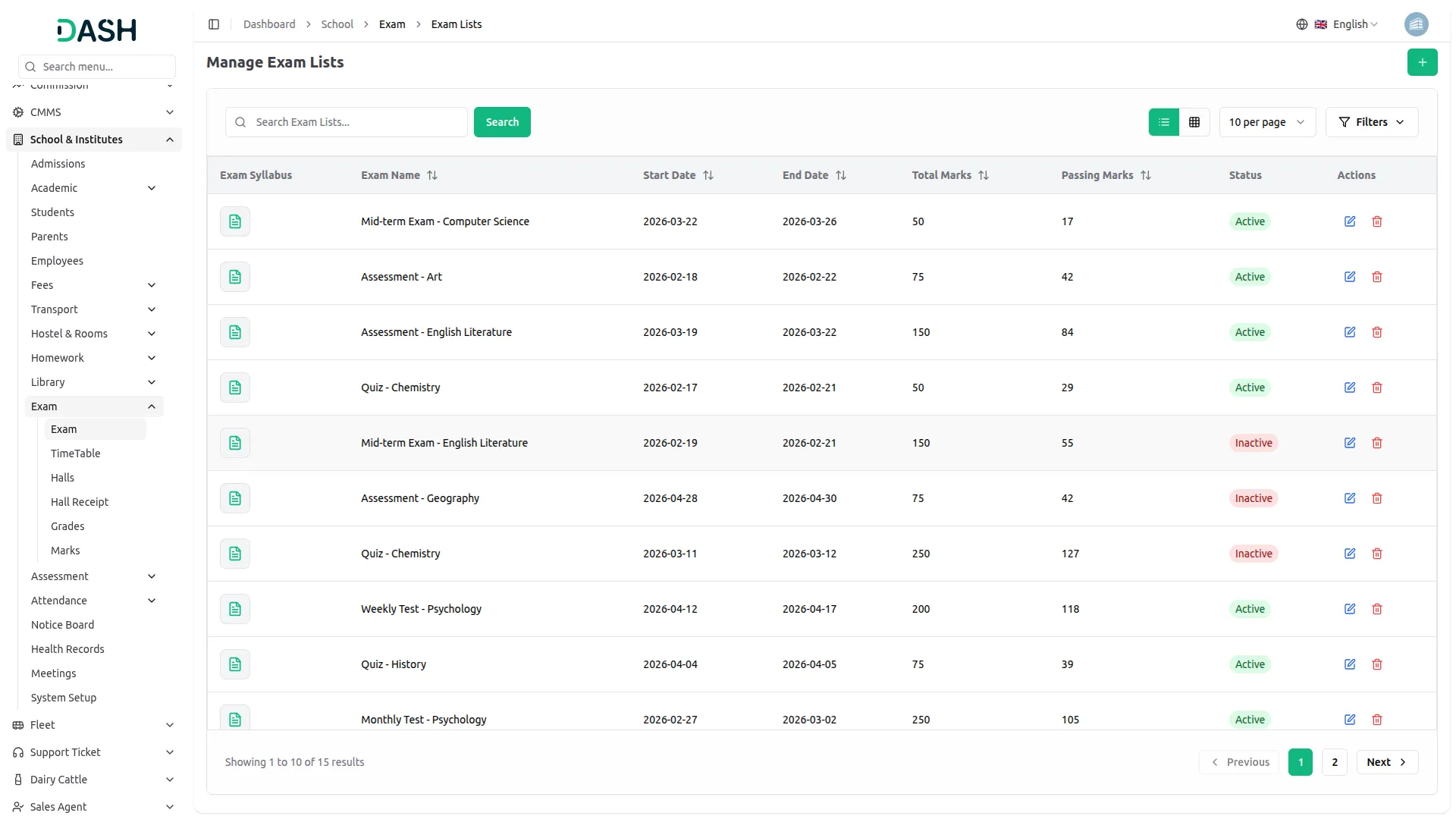Switch to grid view using the table icon
This screenshot has height=819, width=1456.
(1194, 121)
